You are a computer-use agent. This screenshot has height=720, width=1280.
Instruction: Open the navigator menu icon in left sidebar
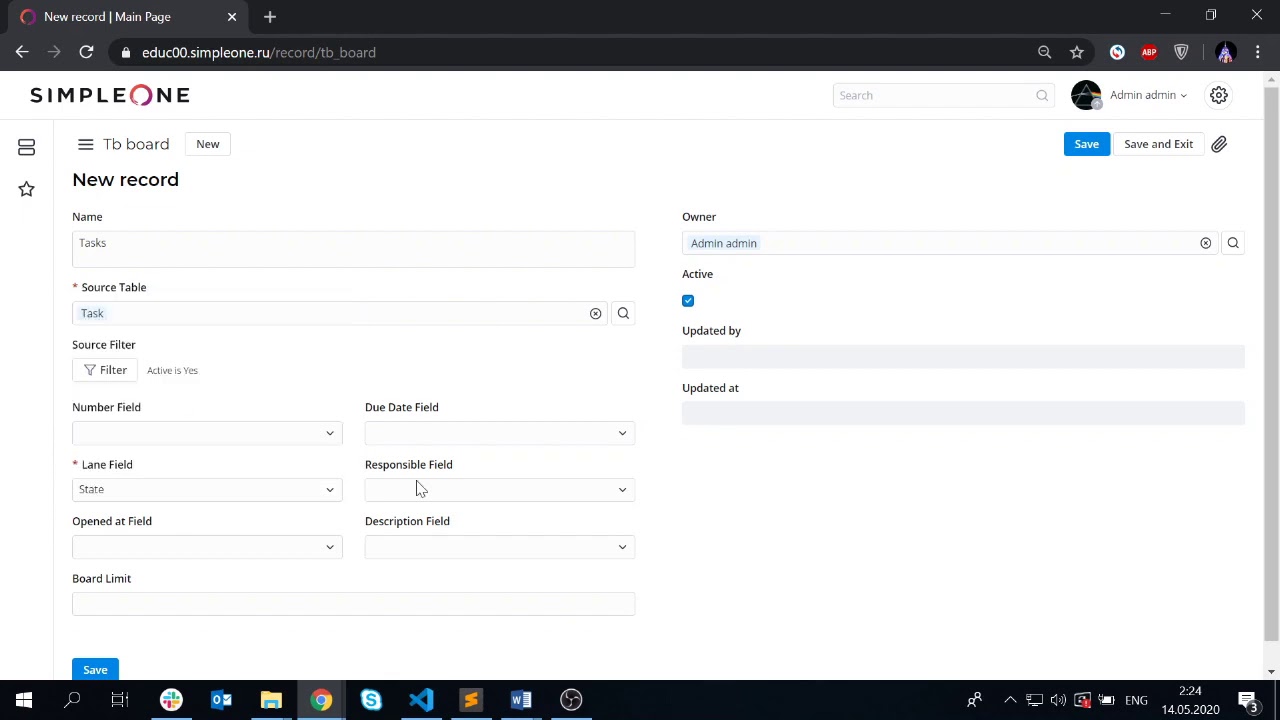27,148
